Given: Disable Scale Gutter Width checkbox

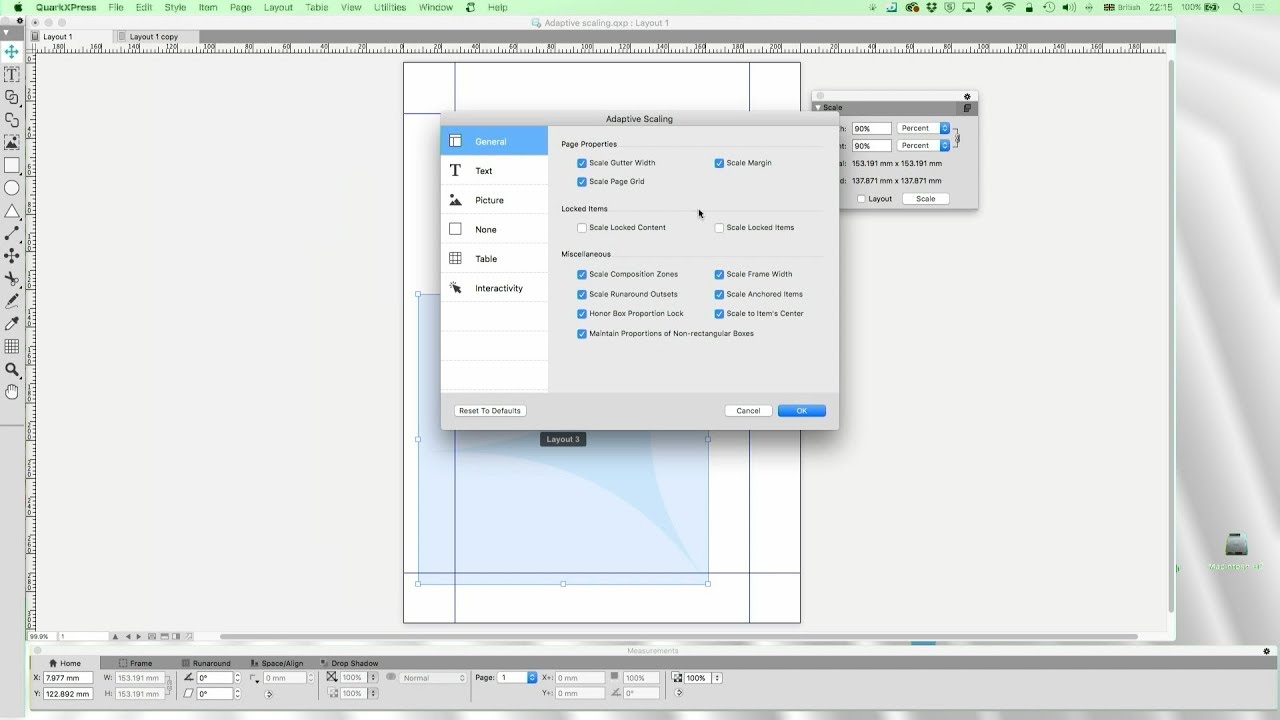Looking at the screenshot, I should click(582, 163).
